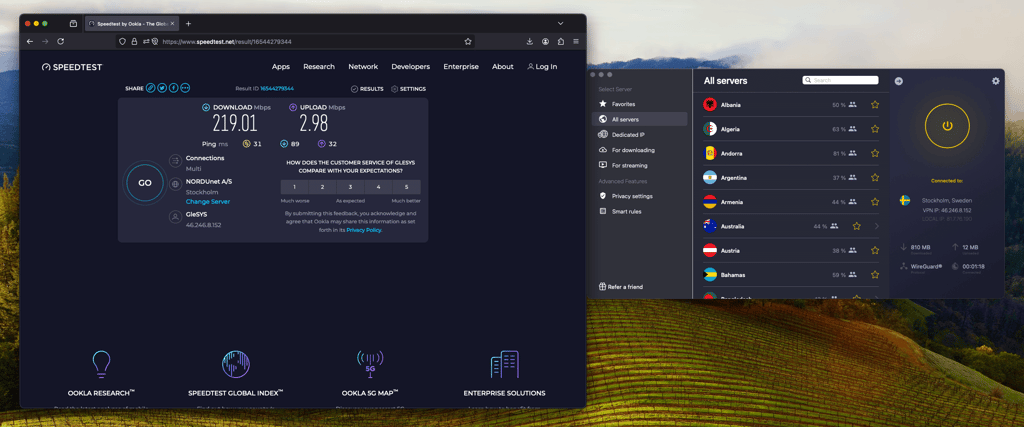The width and height of the screenshot is (1024, 427).
Task: Select All servers in VPN sidebar
Action: click(x=639, y=119)
